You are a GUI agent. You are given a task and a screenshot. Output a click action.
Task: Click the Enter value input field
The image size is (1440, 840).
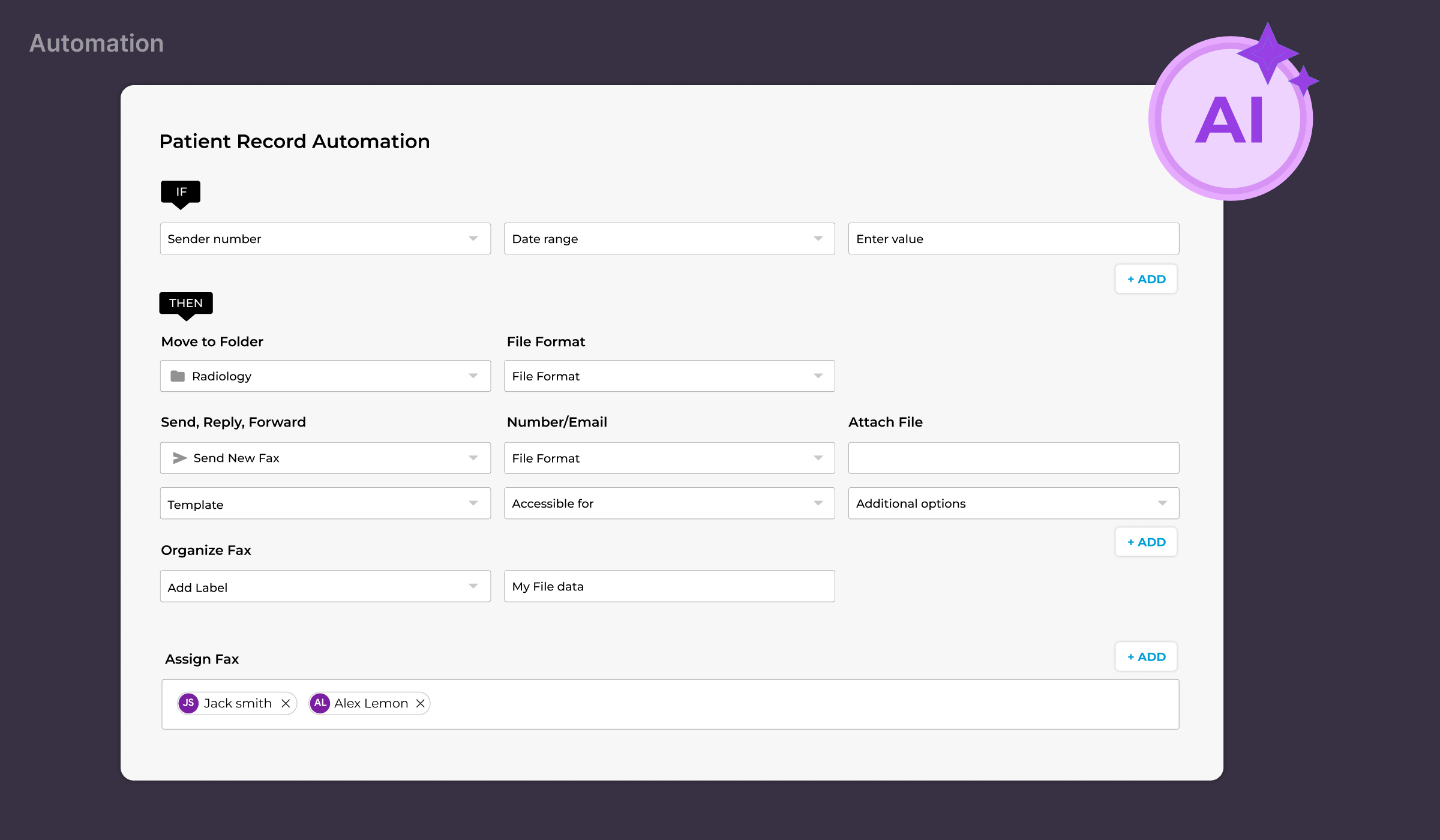click(x=1013, y=239)
